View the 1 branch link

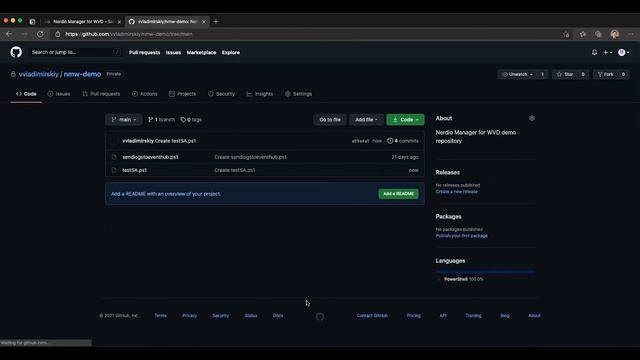161,120
